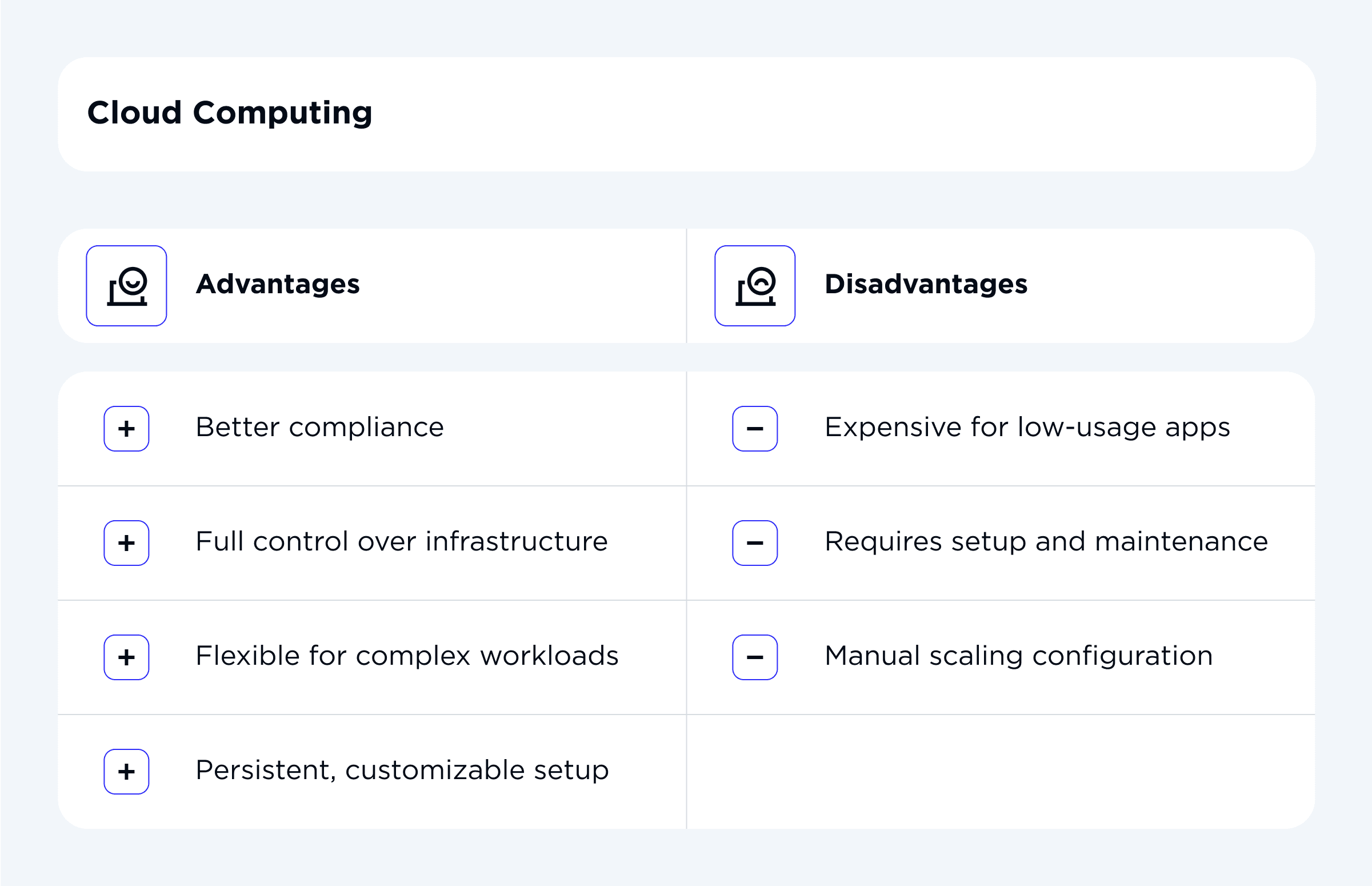Click the Cloud Computing title

coord(230,113)
